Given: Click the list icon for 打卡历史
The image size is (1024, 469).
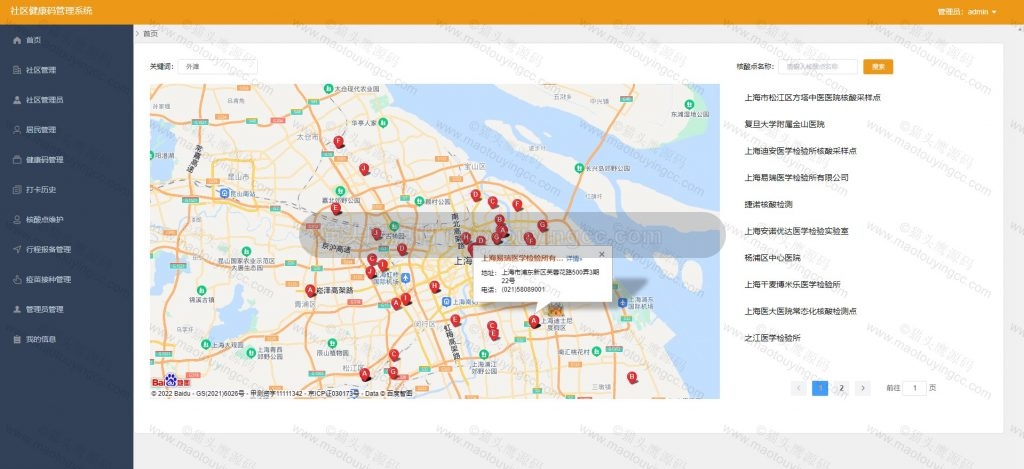Looking at the screenshot, I should point(17,190).
